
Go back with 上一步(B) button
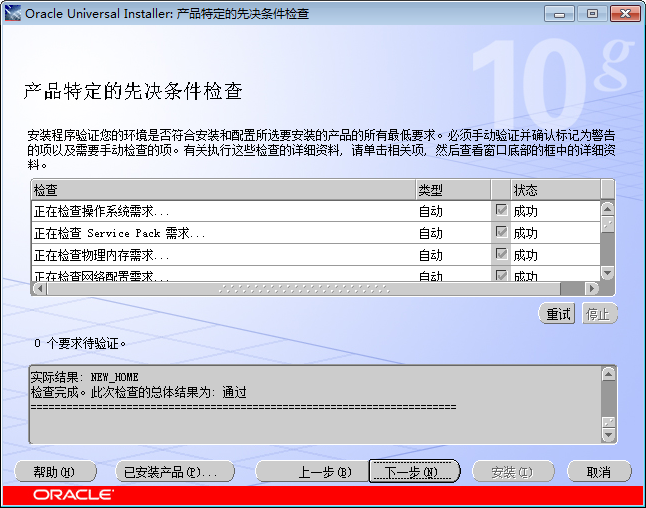pos(312,472)
